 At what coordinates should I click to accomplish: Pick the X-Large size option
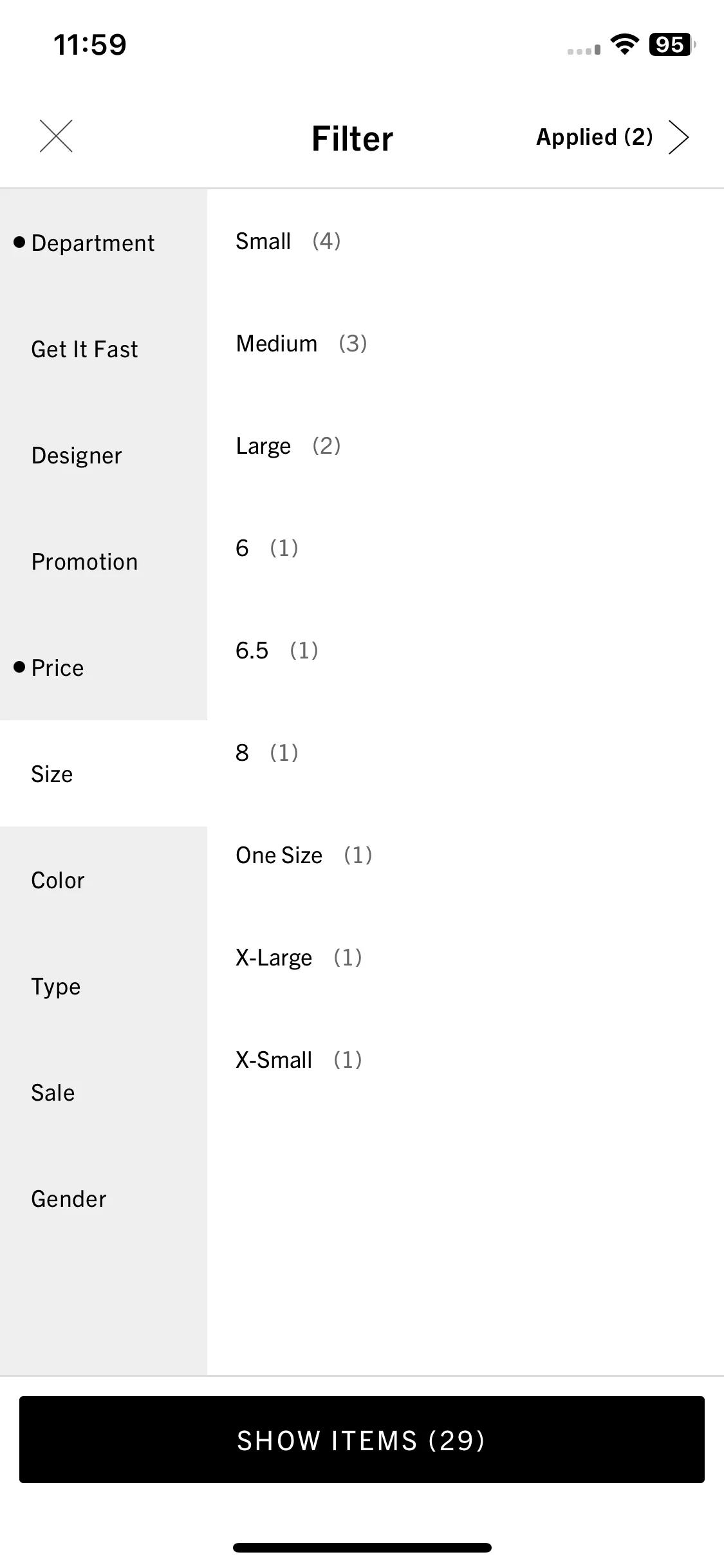click(465, 957)
